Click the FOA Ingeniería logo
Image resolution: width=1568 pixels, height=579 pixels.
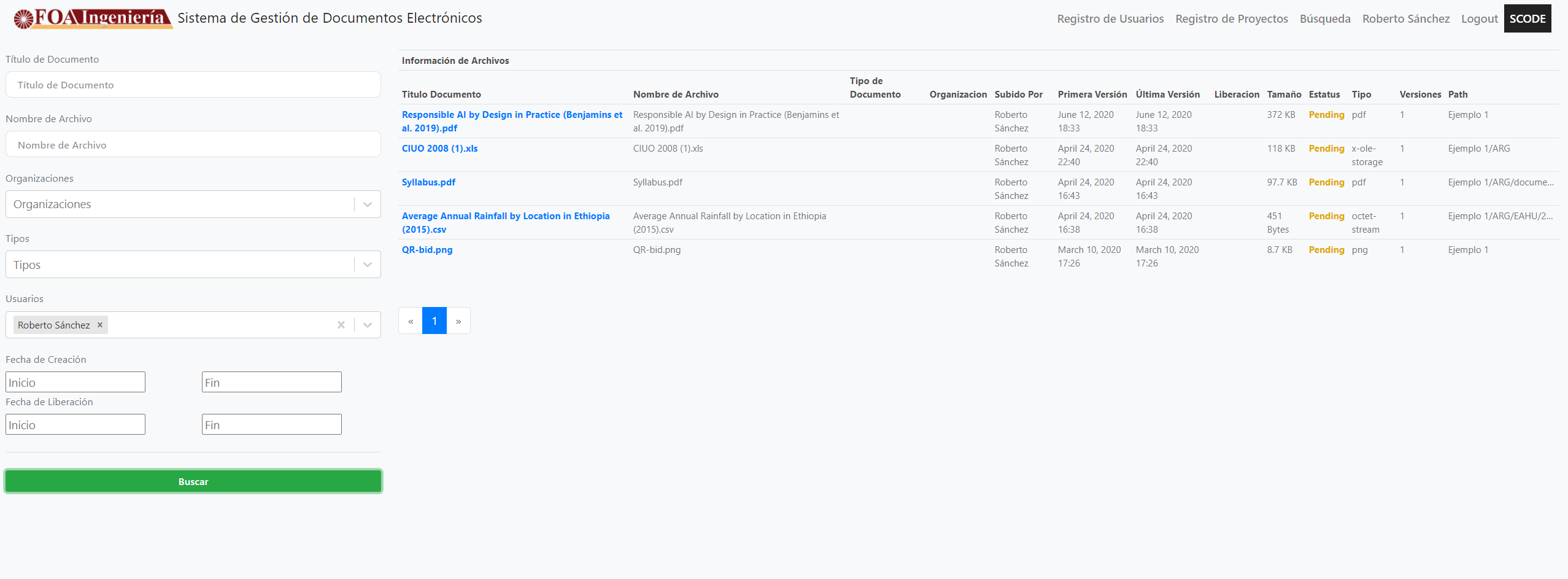tap(93, 18)
